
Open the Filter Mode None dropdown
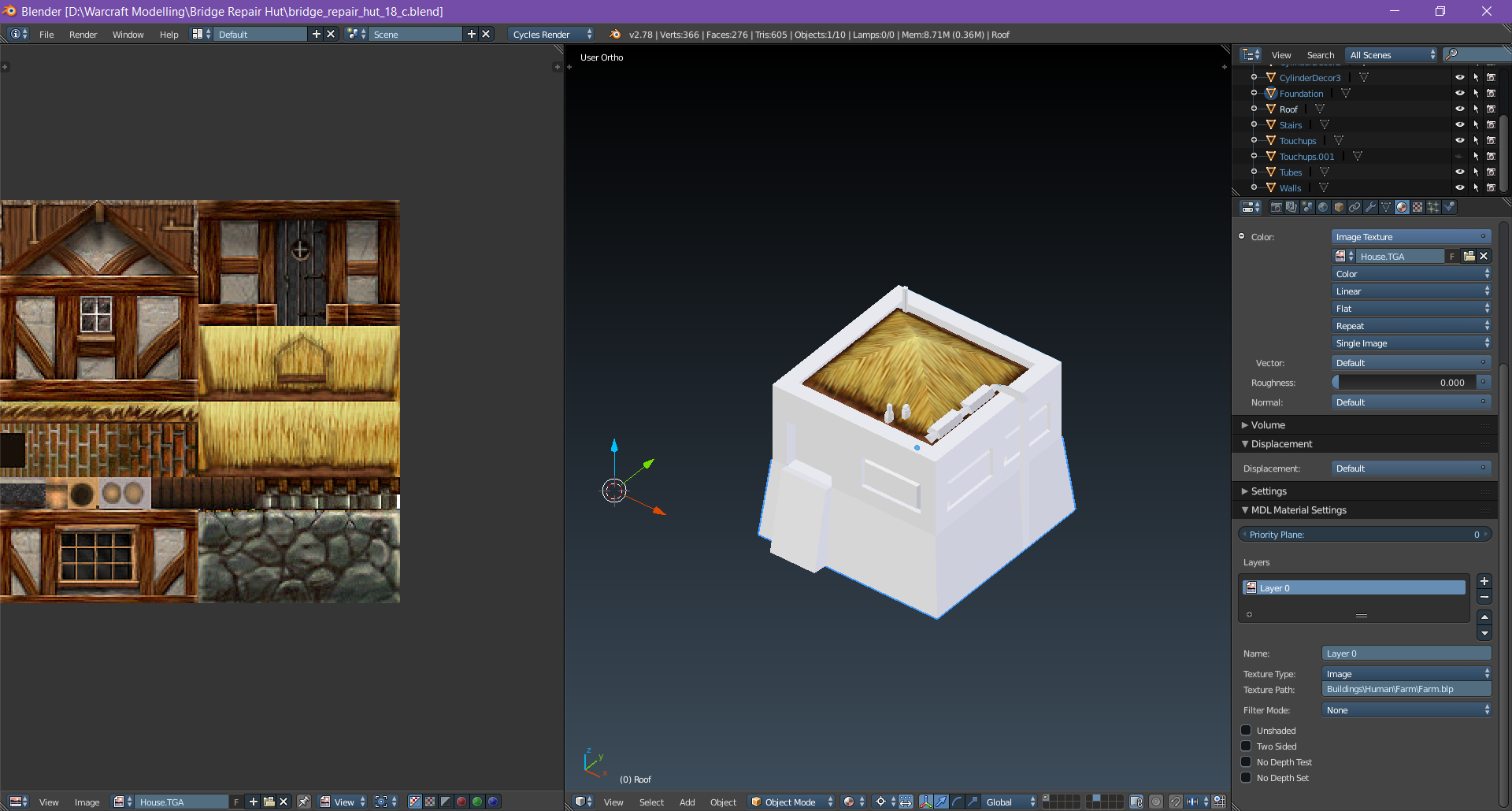point(1406,710)
